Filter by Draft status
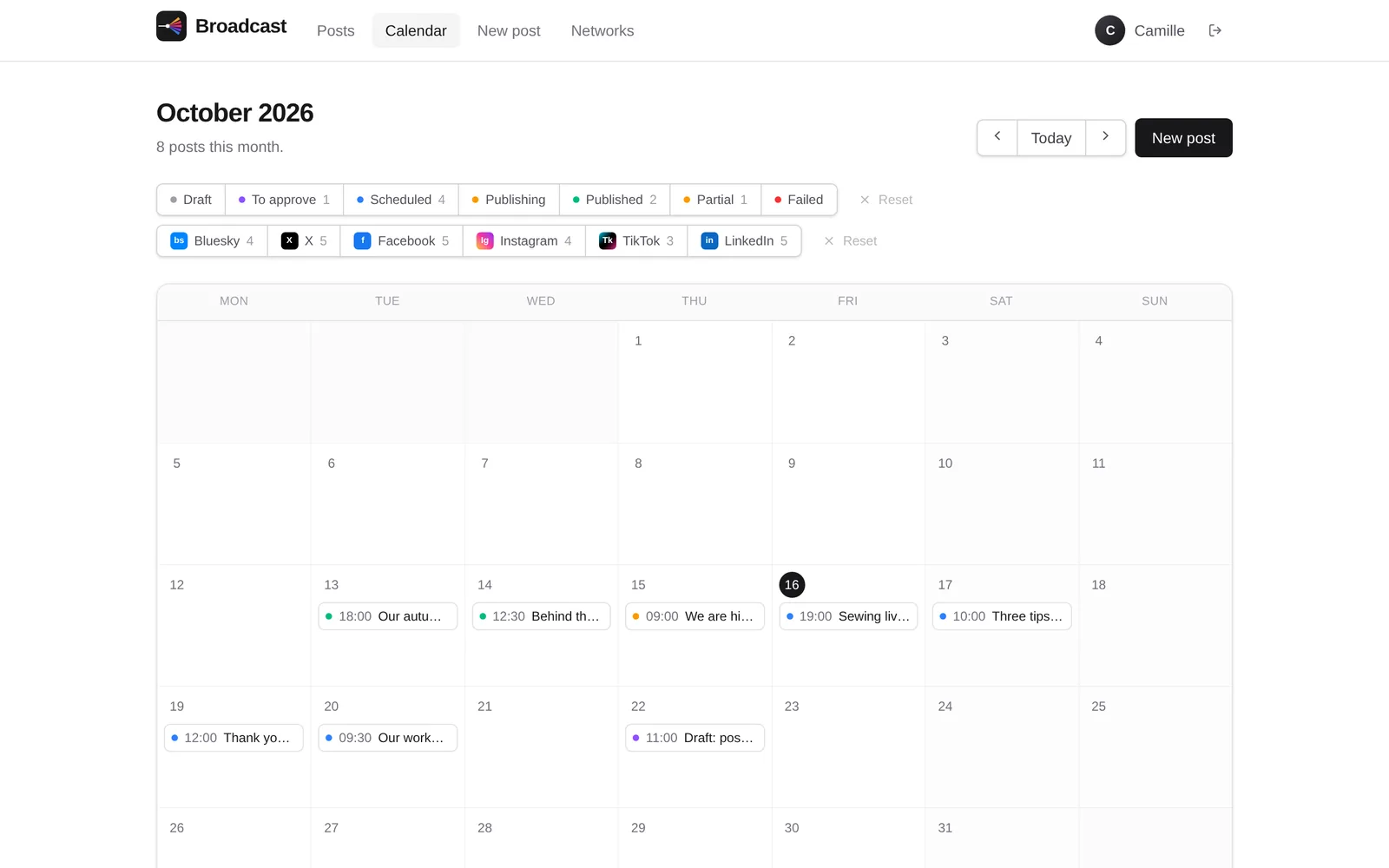Image resolution: width=1389 pixels, height=868 pixels. (191, 200)
